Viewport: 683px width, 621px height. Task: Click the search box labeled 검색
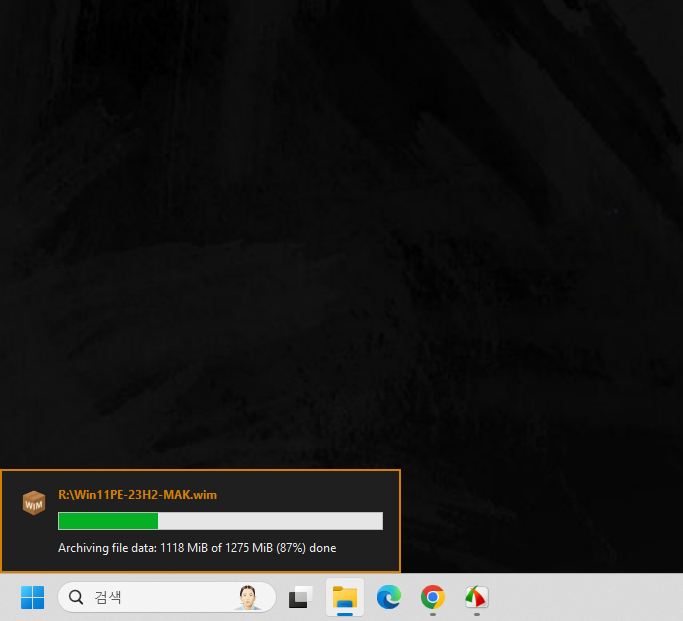[x=167, y=597]
